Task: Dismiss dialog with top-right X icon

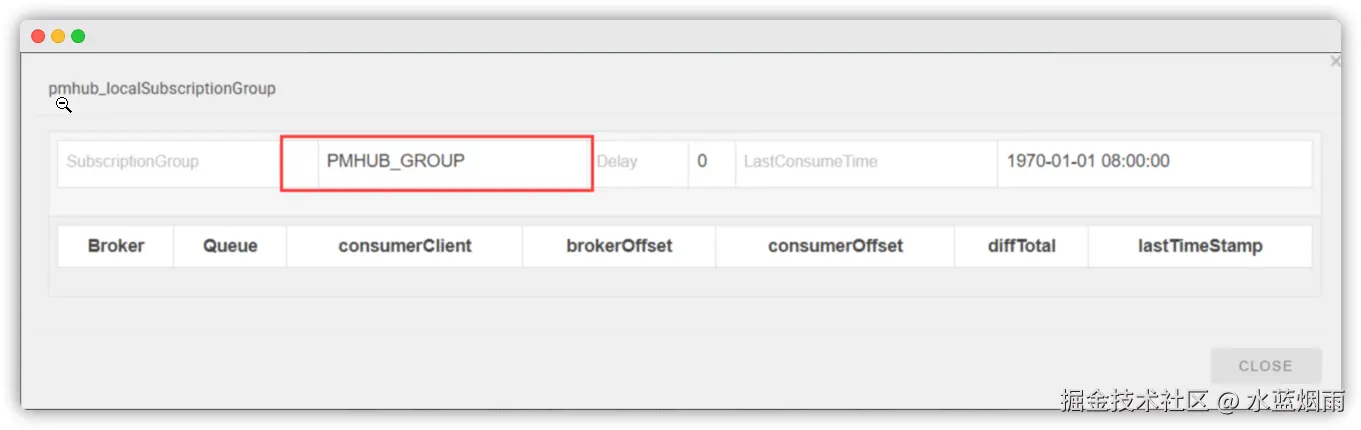Action: [1335, 62]
